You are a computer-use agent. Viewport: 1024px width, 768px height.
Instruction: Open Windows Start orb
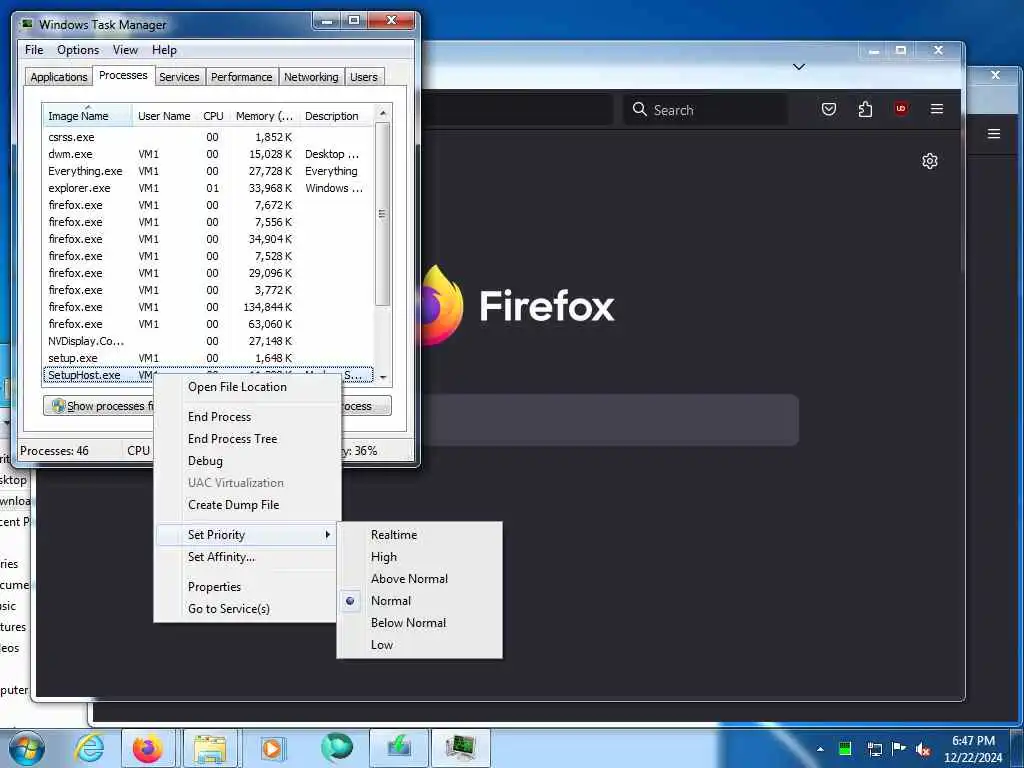point(27,748)
